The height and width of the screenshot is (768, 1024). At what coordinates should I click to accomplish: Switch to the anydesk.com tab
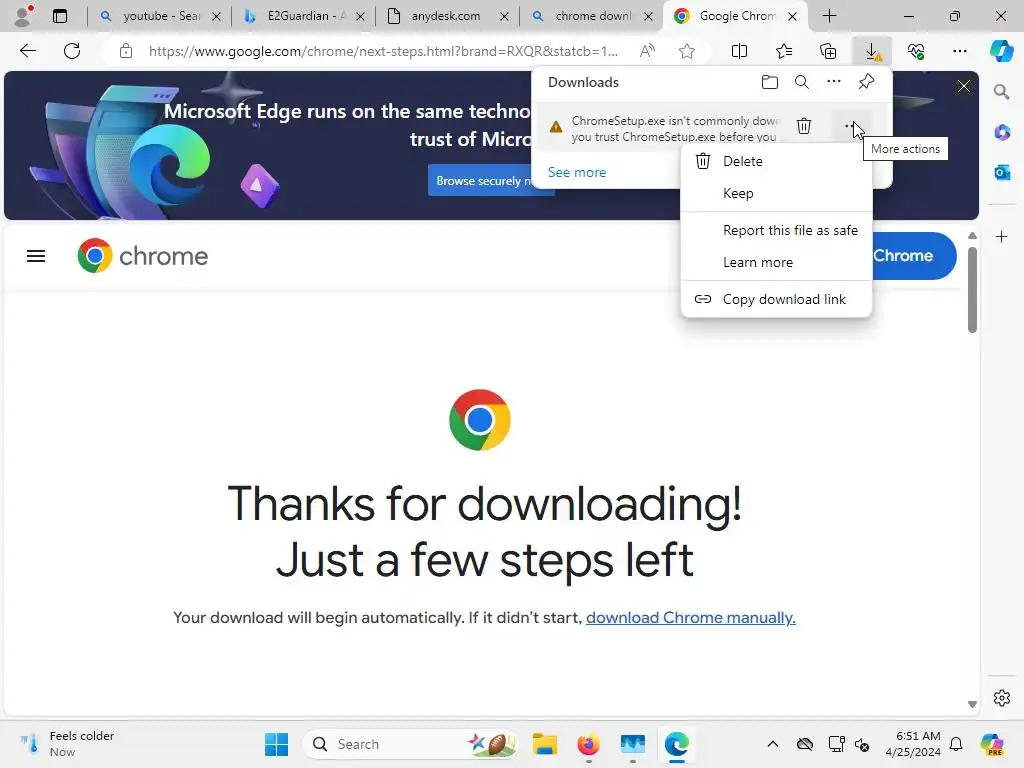coord(447,16)
